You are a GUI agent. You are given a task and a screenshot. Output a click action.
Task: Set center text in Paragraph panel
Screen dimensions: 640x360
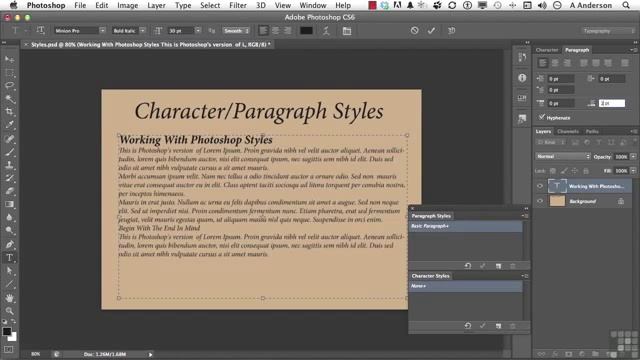[555, 63]
